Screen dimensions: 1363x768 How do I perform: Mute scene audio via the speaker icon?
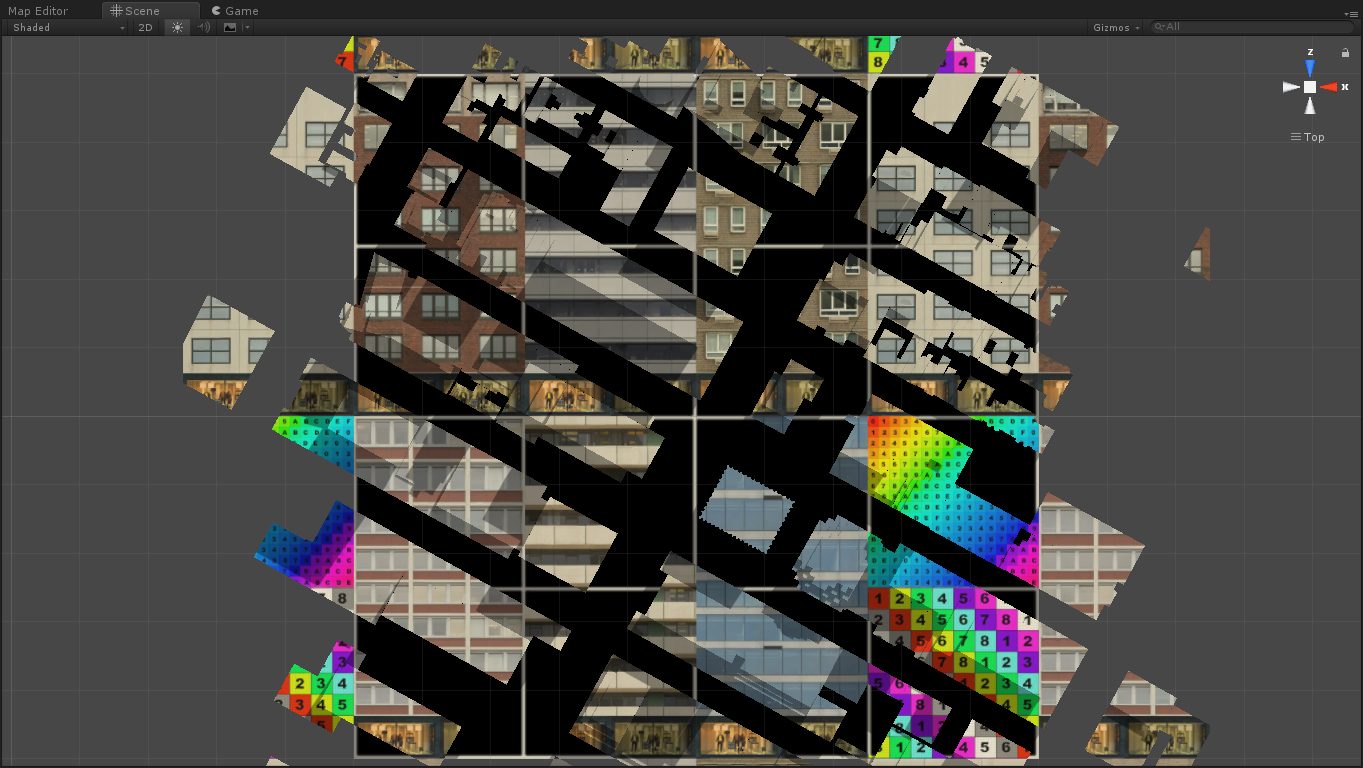click(203, 27)
